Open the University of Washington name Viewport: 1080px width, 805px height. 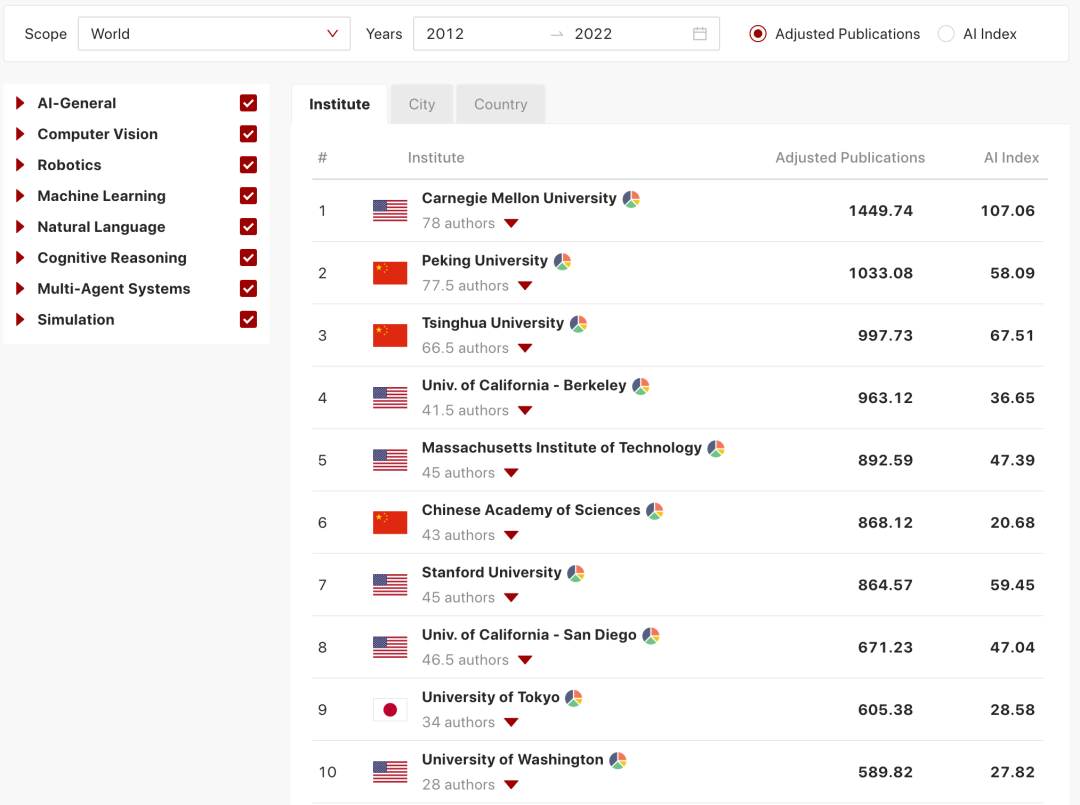(x=512, y=760)
